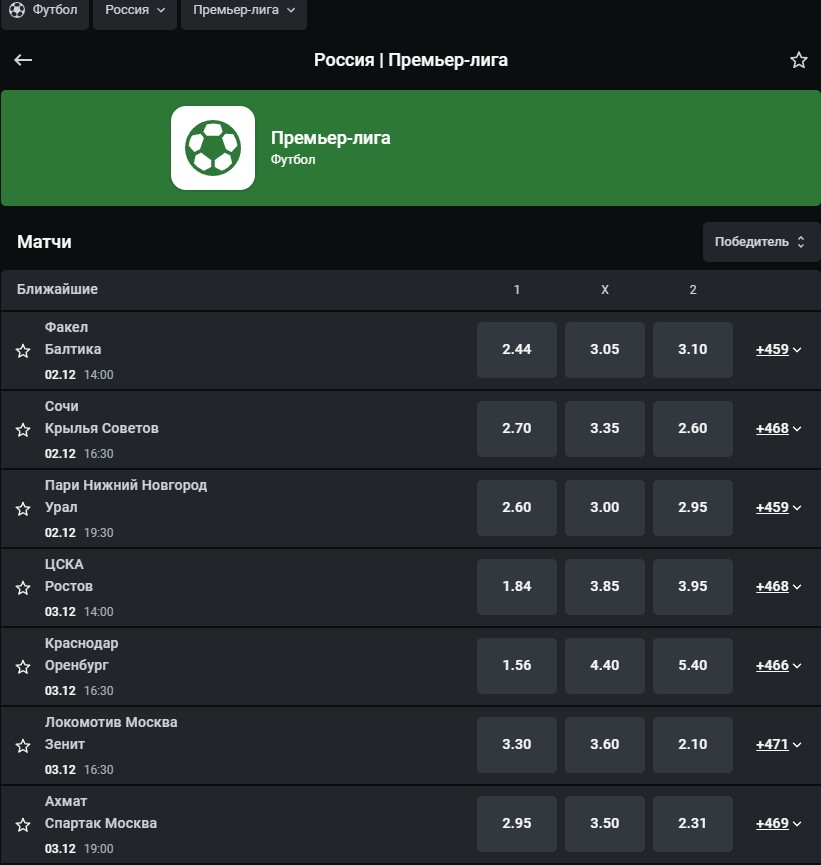This screenshot has height=865, width=821.
Task: Open the Зенит team name
Action: (x=65, y=744)
